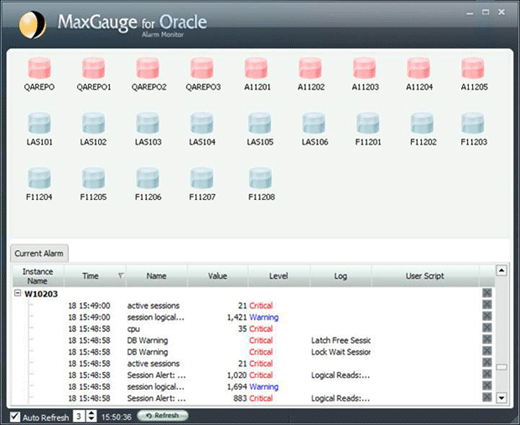Sort by the Level column header
This screenshot has height=425, width=520.
point(279,276)
